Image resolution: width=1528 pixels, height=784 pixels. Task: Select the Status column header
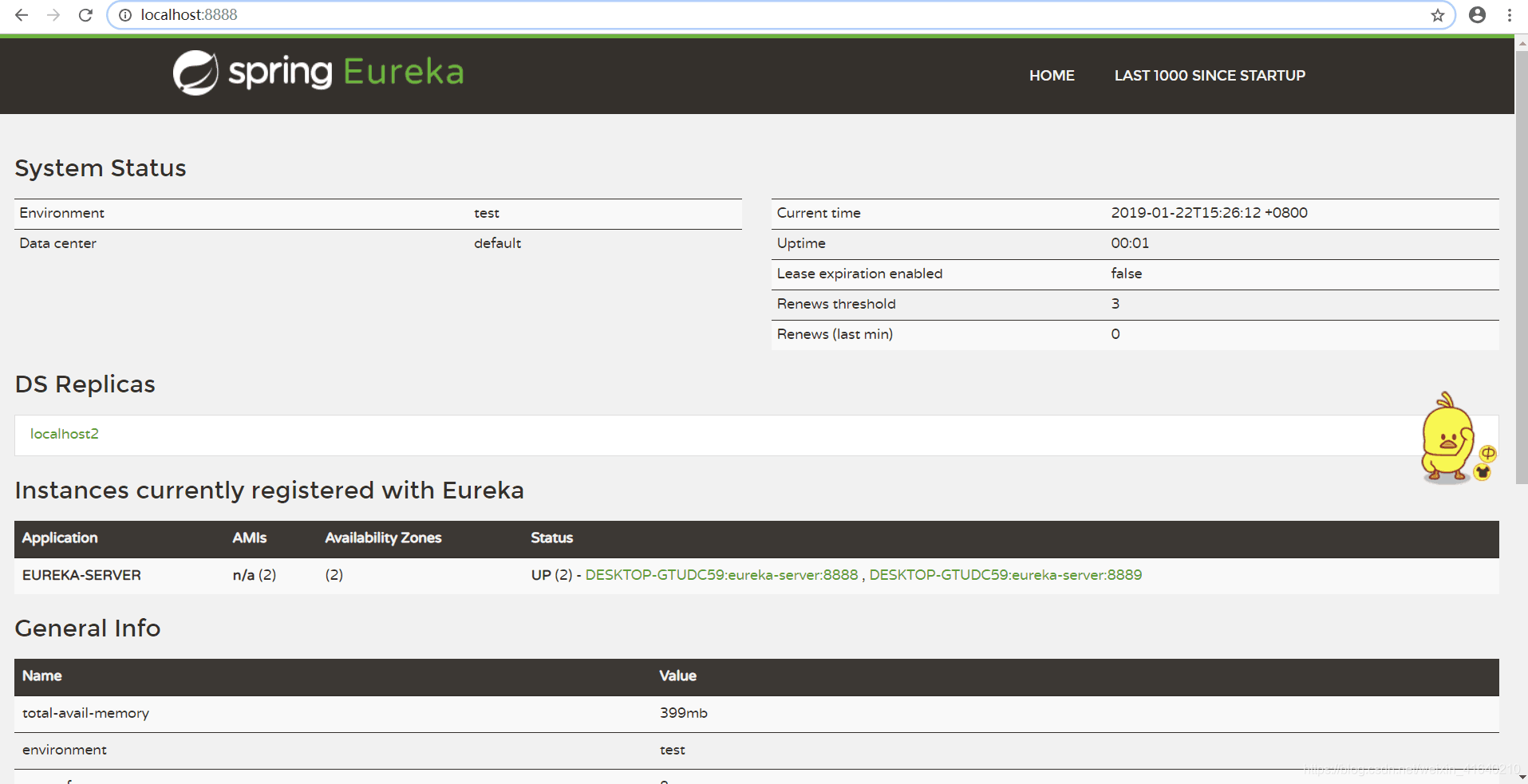[x=551, y=538]
